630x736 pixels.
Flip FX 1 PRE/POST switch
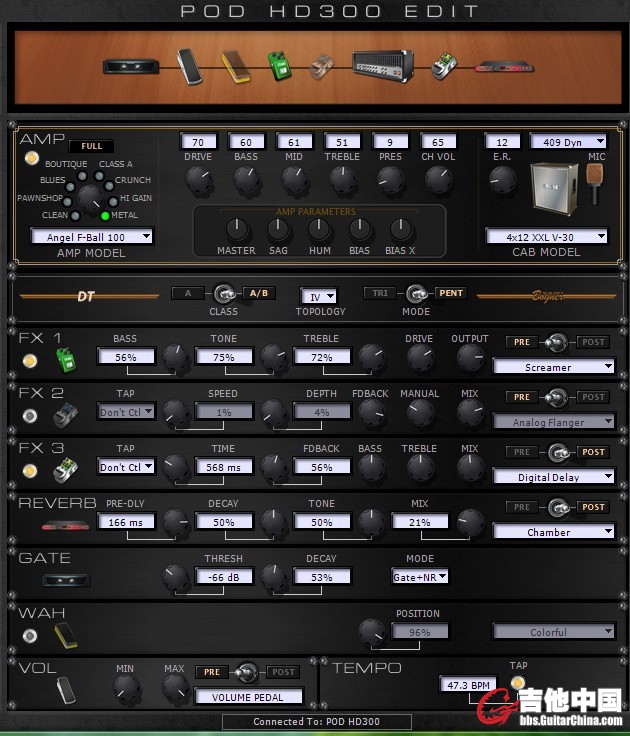[557, 342]
